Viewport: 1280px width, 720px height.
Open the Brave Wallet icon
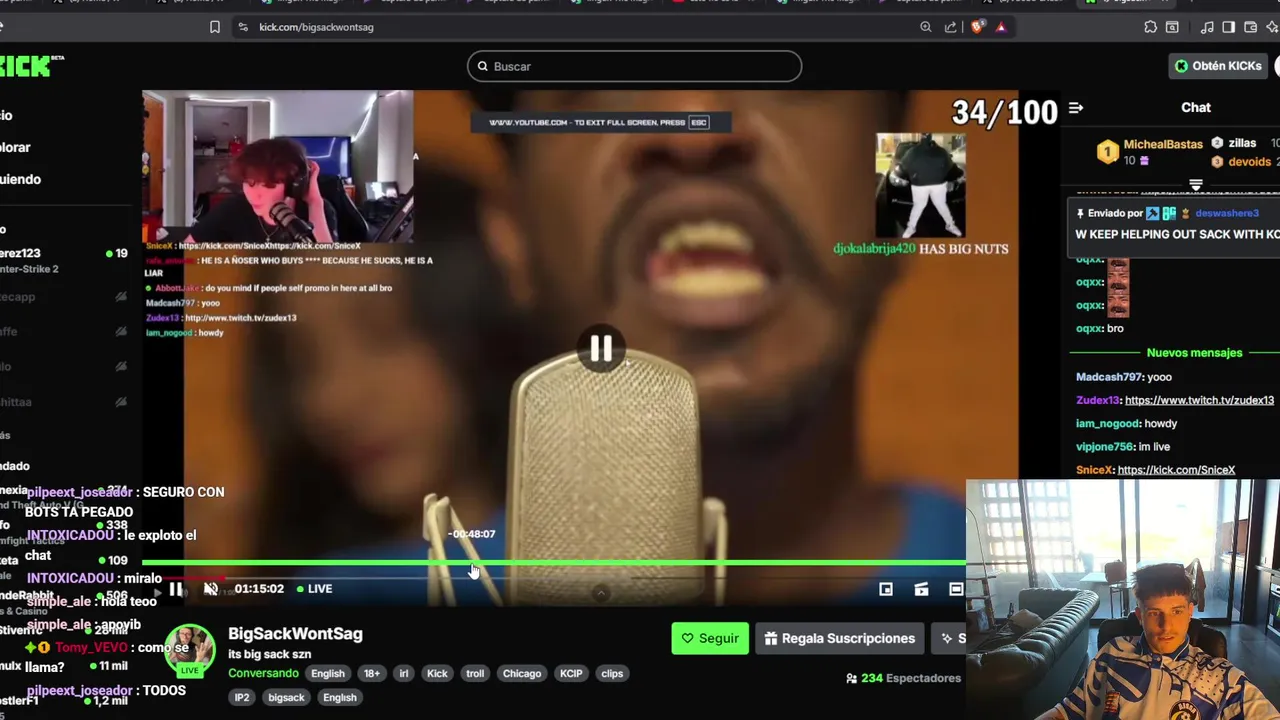1248,27
